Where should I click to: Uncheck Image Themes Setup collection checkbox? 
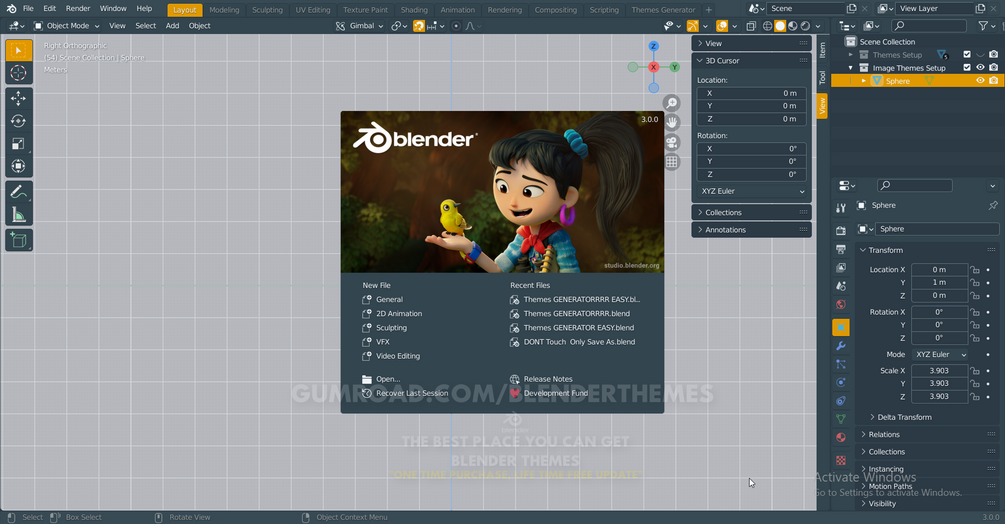pyautogui.click(x=967, y=67)
